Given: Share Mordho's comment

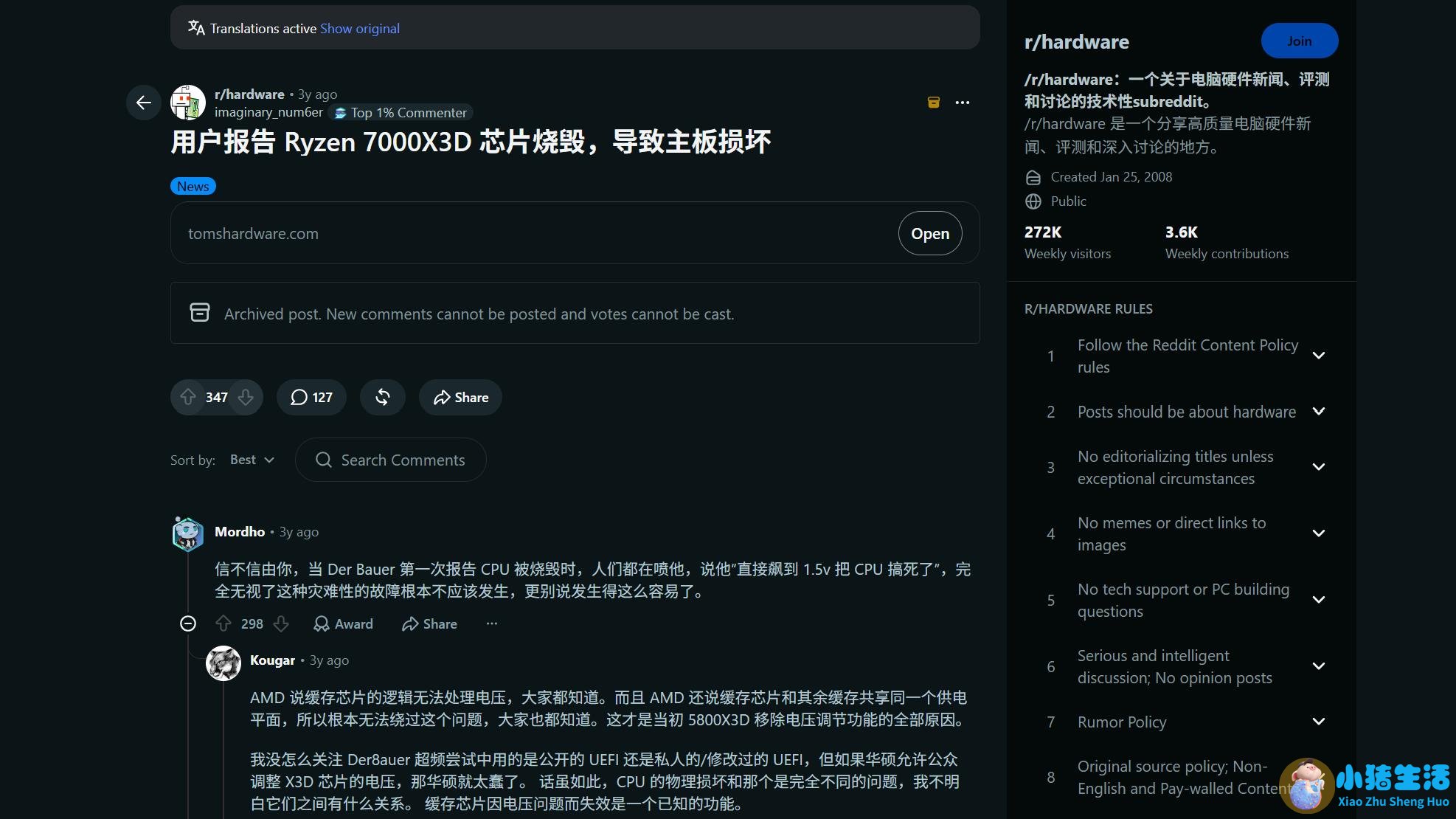Looking at the screenshot, I should (x=429, y=623).
